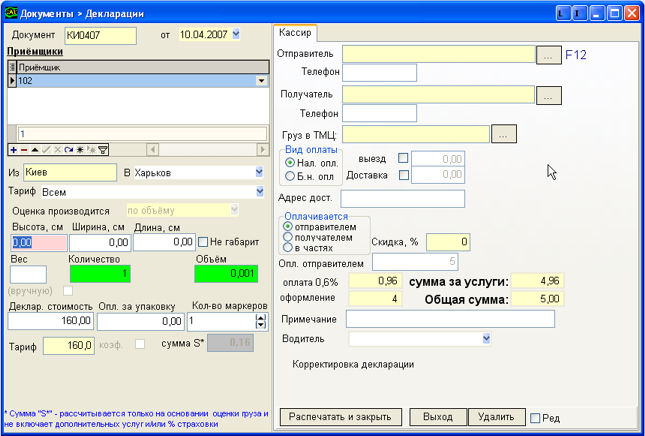Viewport: 645px width, 436px height.
Task: Click the app icon in the title bar
Action: tap(11, 13)
